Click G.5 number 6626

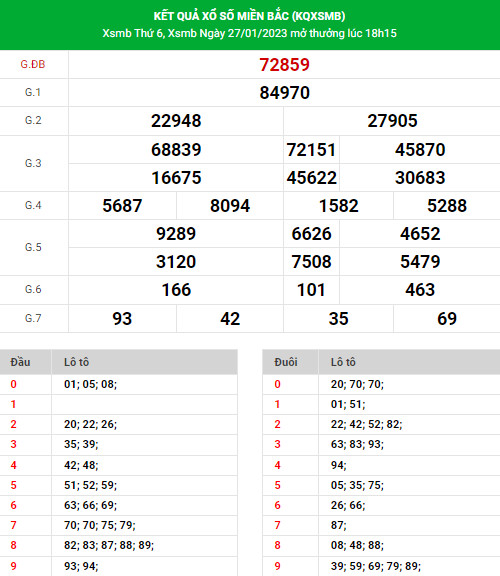pyautogui.click(x=311, y=234)
